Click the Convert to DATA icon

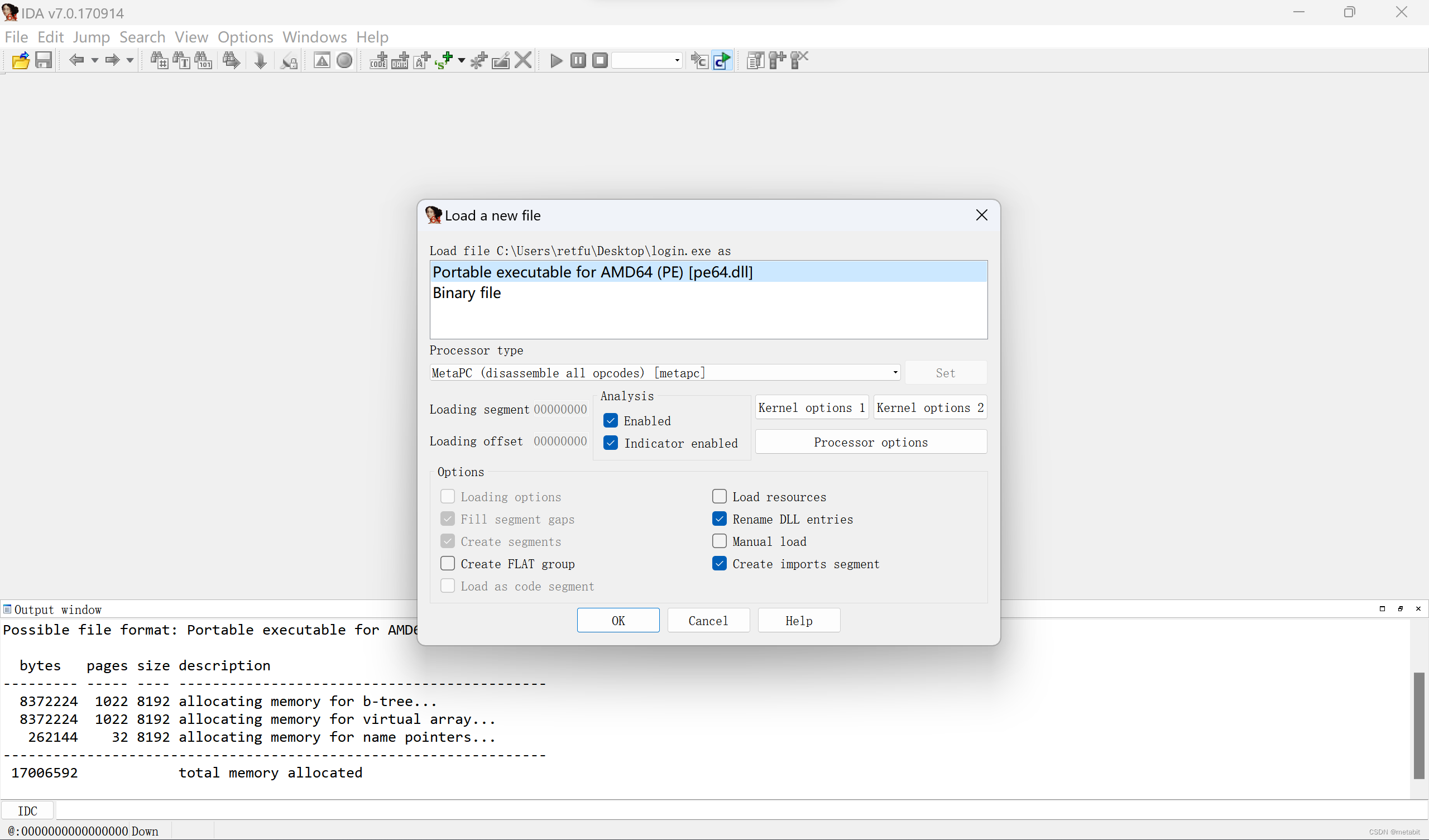pos(400,60)
